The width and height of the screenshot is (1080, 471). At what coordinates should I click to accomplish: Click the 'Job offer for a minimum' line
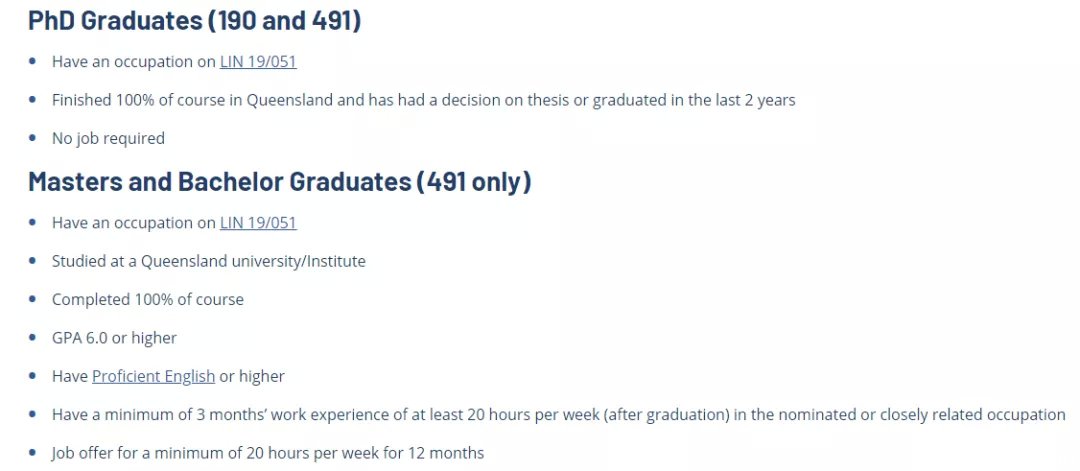click(268, 453)
